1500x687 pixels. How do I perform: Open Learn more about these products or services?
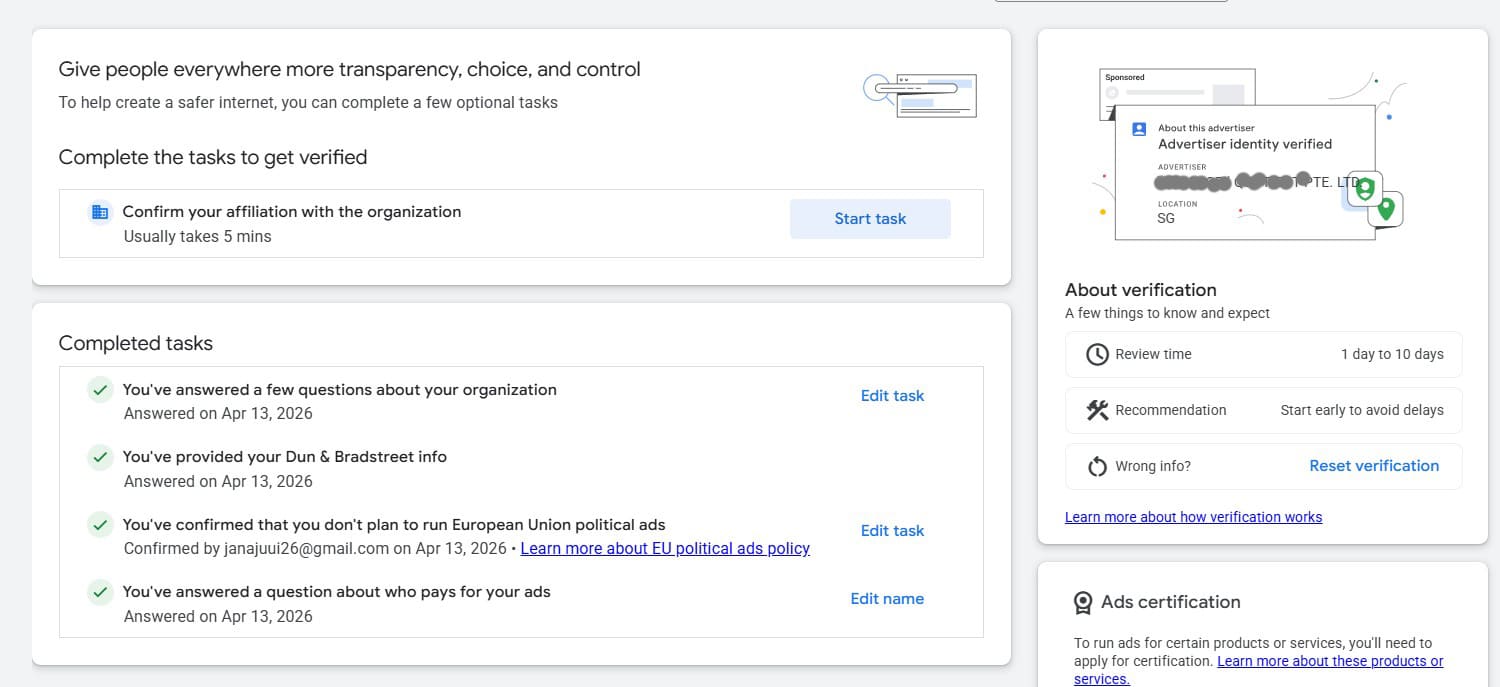tap(1329, 661)
